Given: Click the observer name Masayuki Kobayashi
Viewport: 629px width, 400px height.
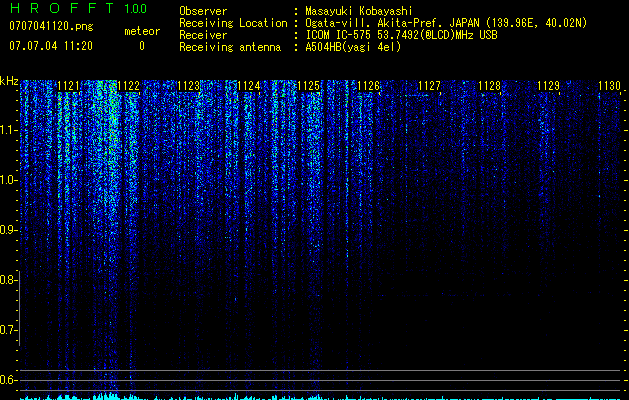Looking at the screenshot, I should 359,11.
